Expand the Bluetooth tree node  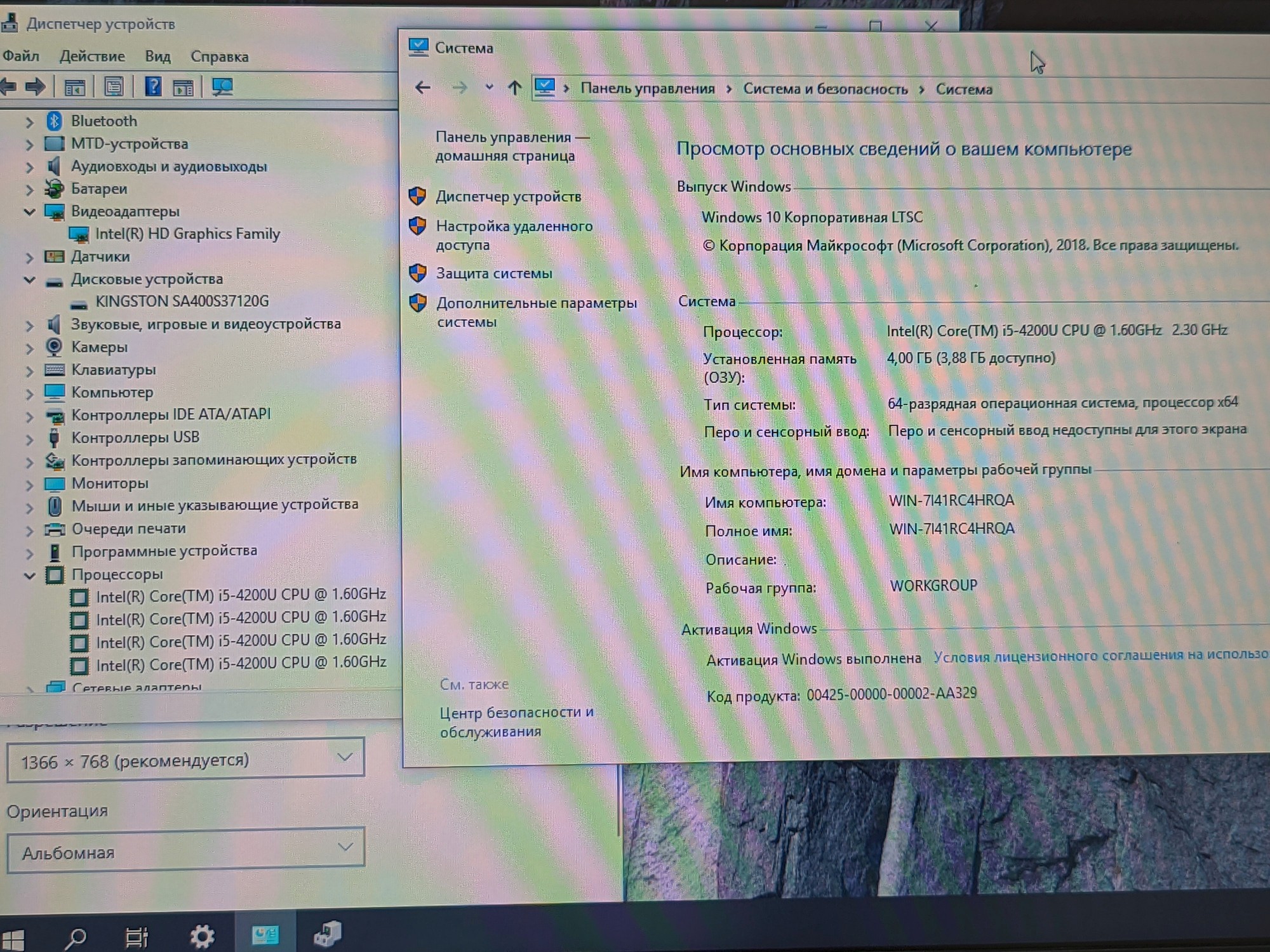coord(29,121)
